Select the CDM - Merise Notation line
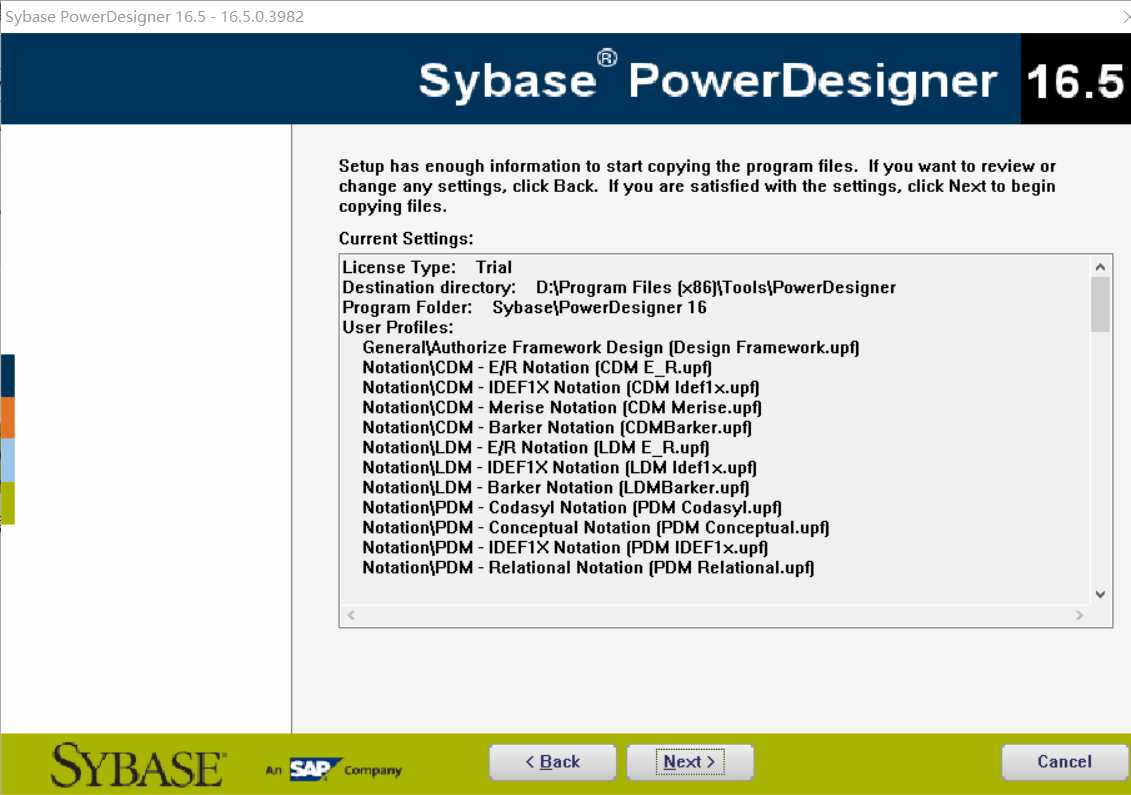Viewport: 1131px width, 795px height. coord(562,408)
